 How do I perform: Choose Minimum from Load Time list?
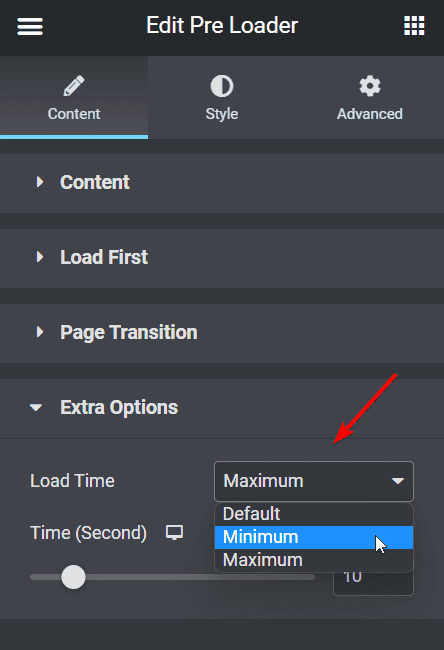pyautogui.click(x=314, y=537)
